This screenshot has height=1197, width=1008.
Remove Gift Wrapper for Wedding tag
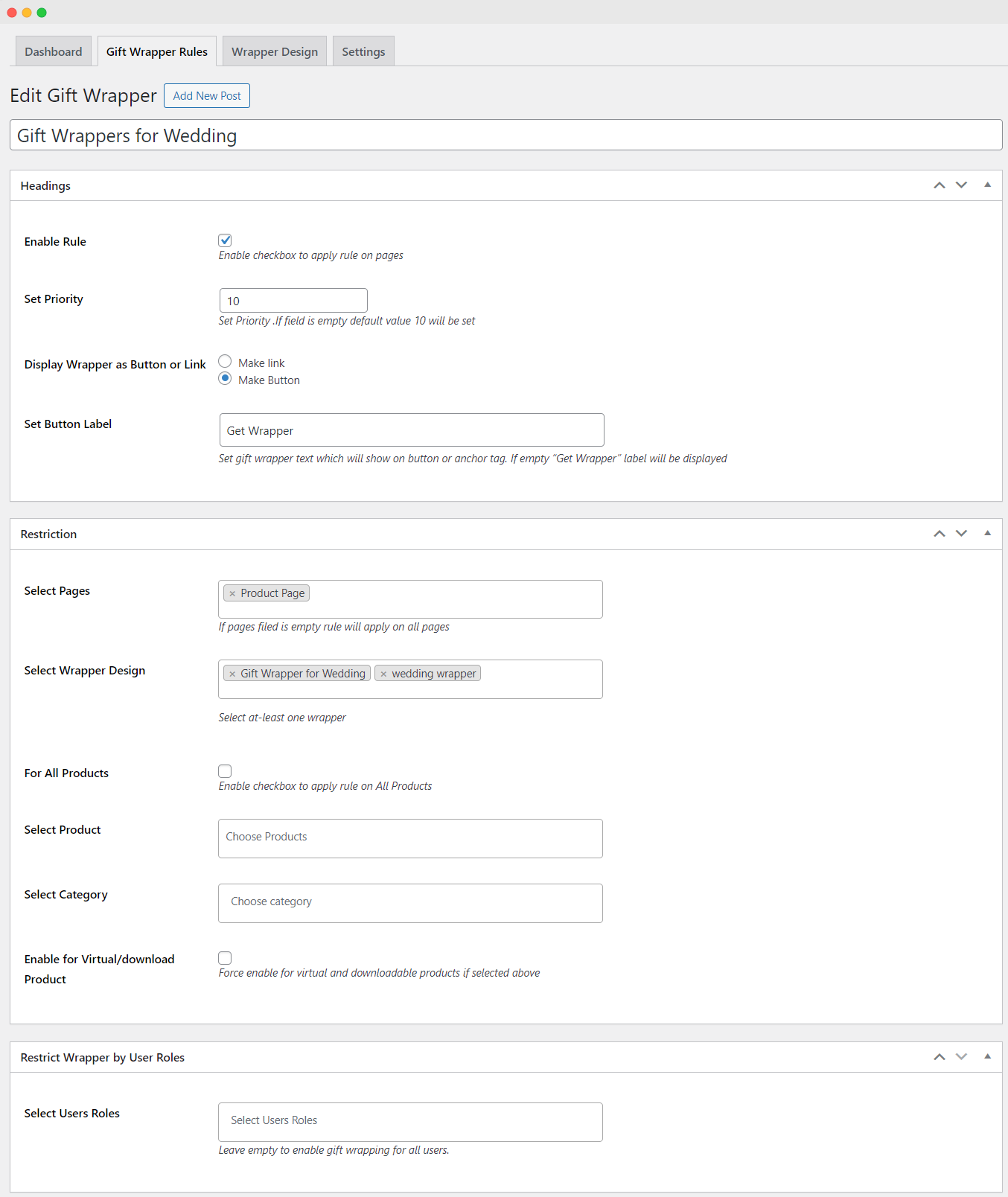pos(232,674)
